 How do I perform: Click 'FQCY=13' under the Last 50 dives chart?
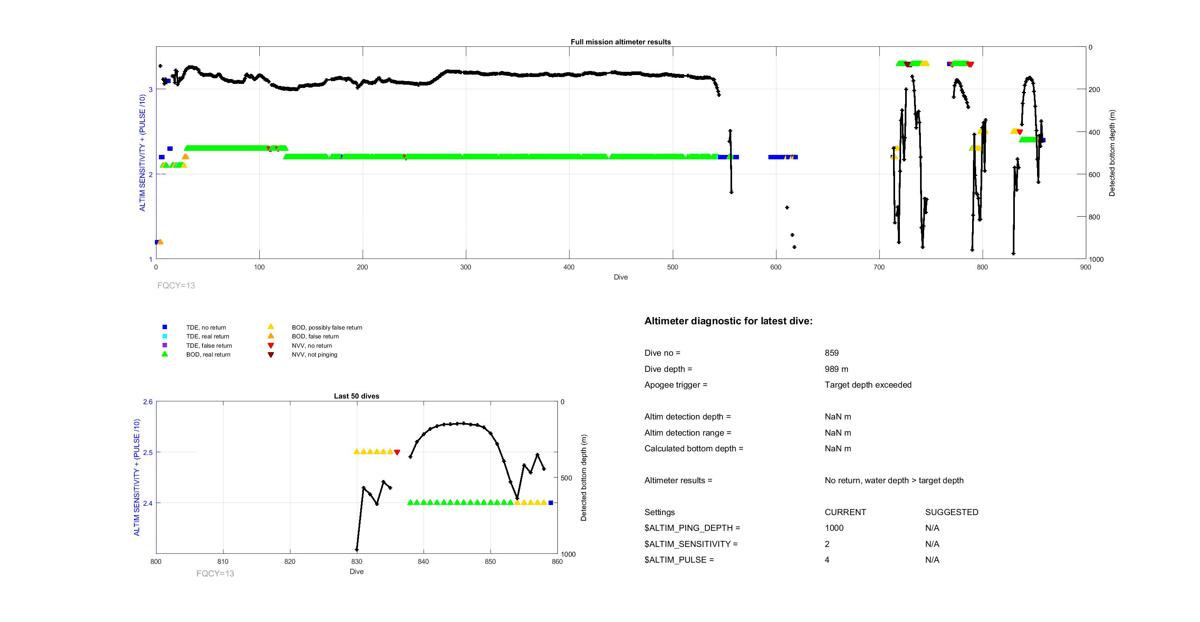click(x=215, y=573)
